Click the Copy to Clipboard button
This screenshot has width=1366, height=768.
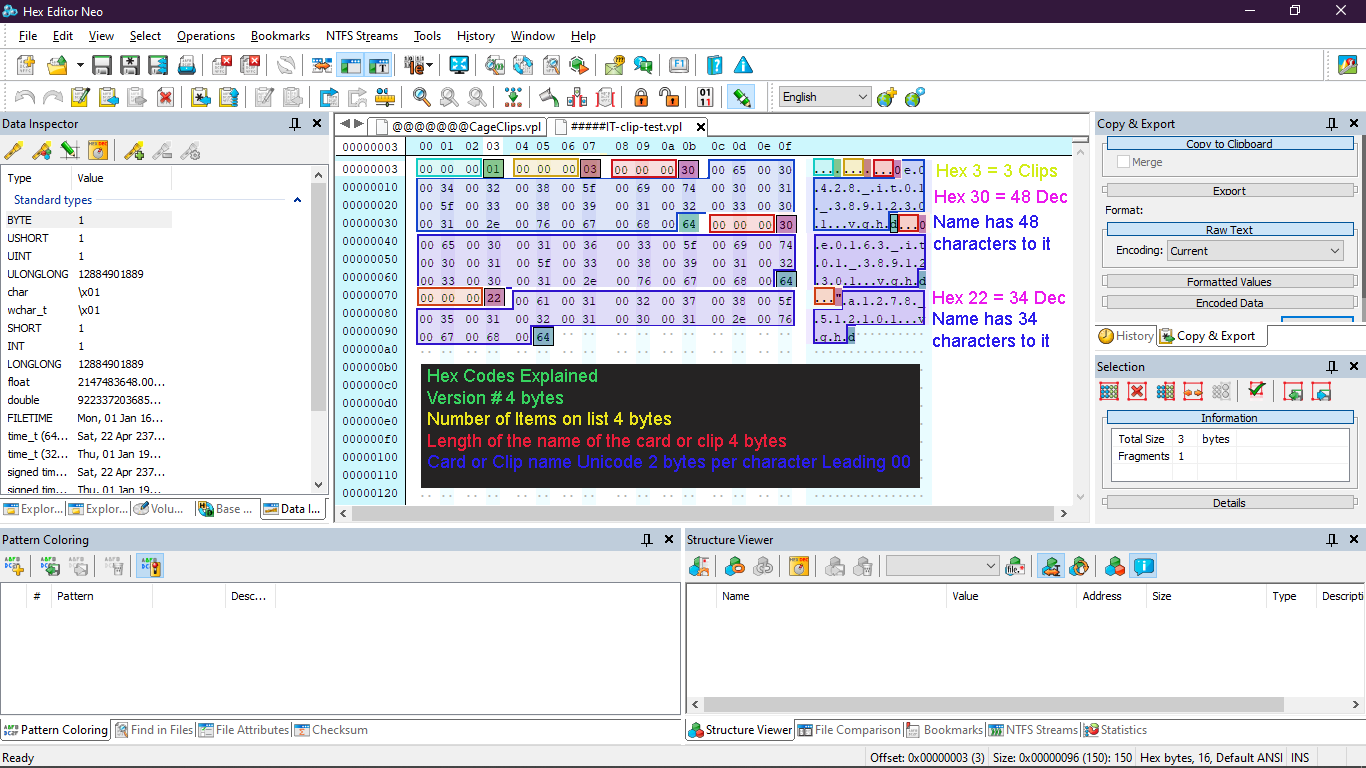(x=1229, y=144)
